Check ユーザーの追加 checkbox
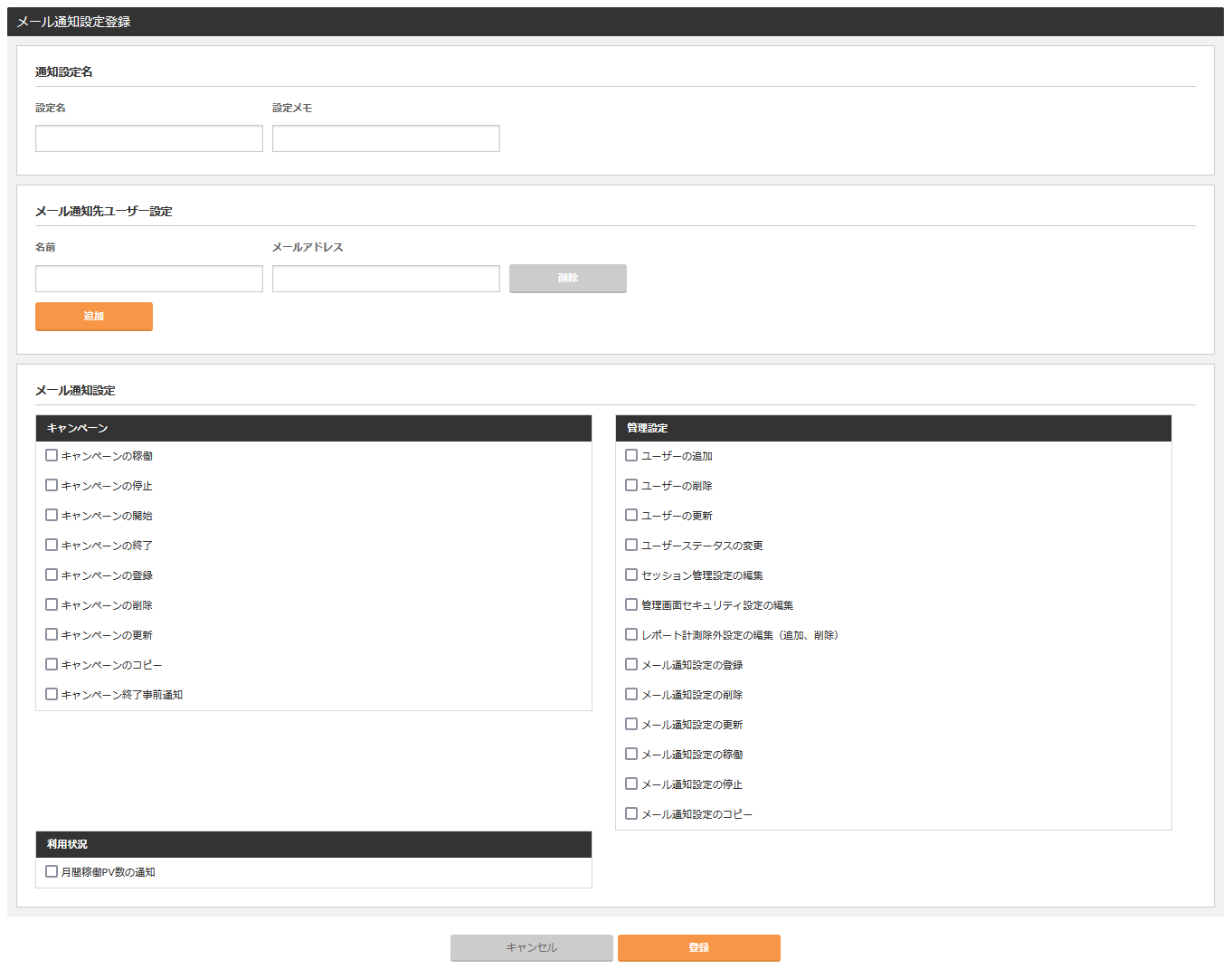The height and width of the screenshot is (969, 1232). click(631, 456)
